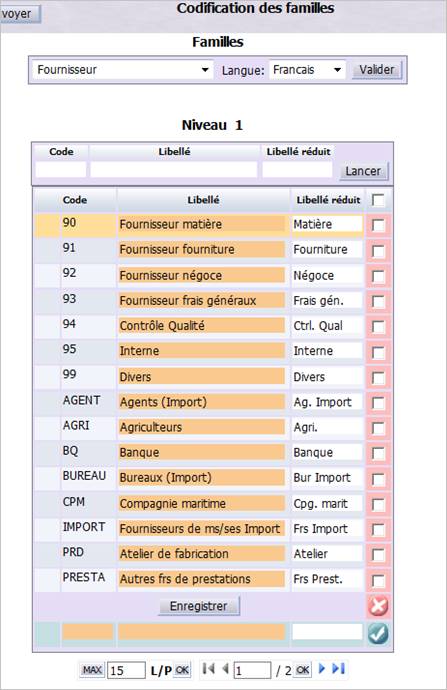Viewport: 447px width, 690px height.
Task: Click the Valider button
Action: coord(377,70)
